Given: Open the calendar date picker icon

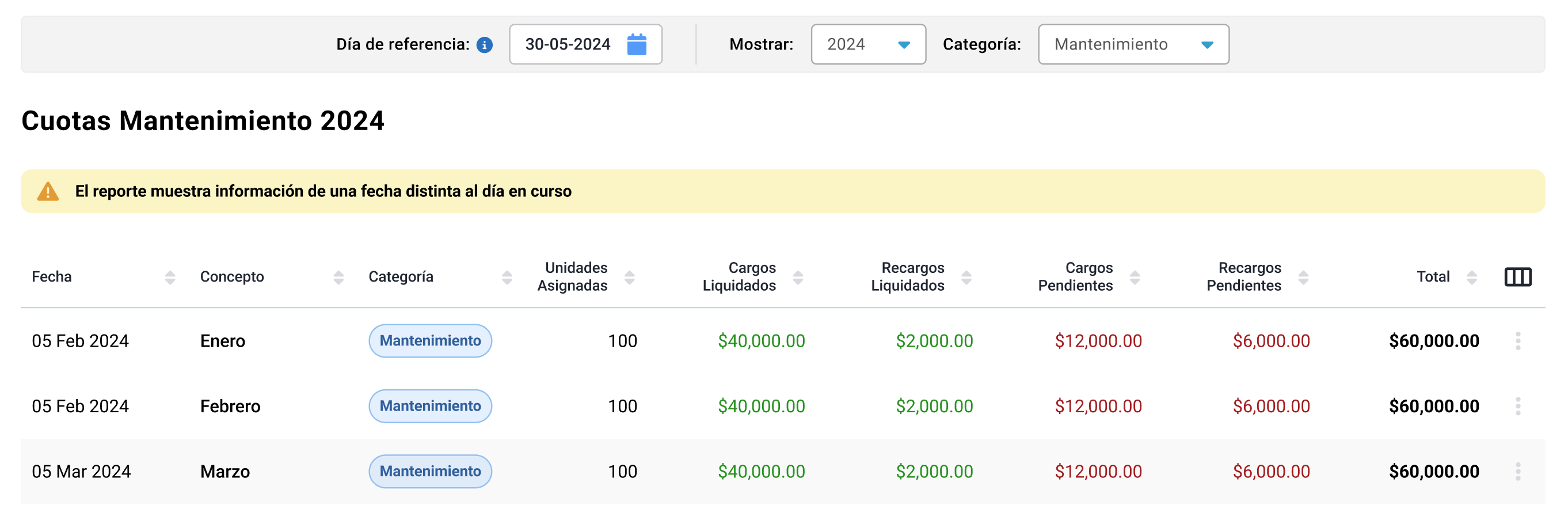Looking at the screenshot, I should click(636, 44).
